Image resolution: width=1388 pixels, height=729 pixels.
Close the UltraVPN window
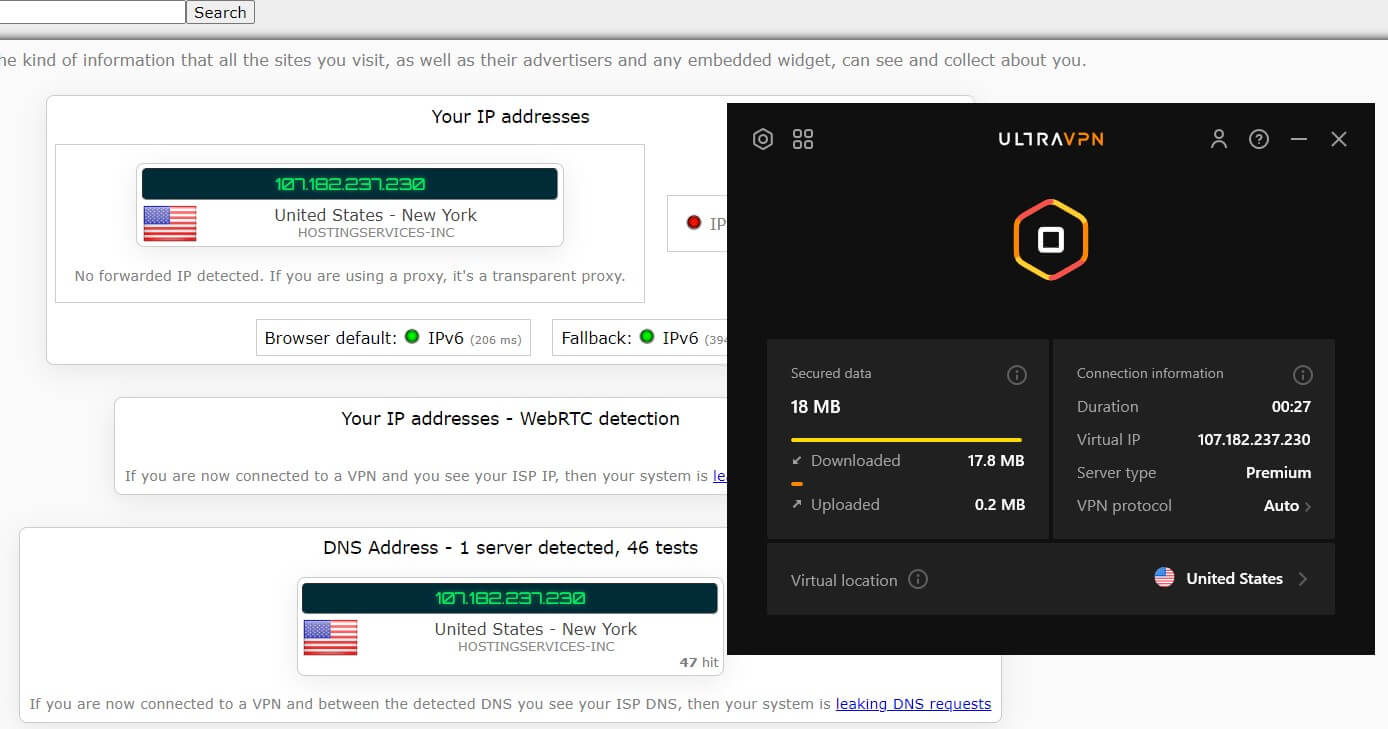tap(1339, 139)
